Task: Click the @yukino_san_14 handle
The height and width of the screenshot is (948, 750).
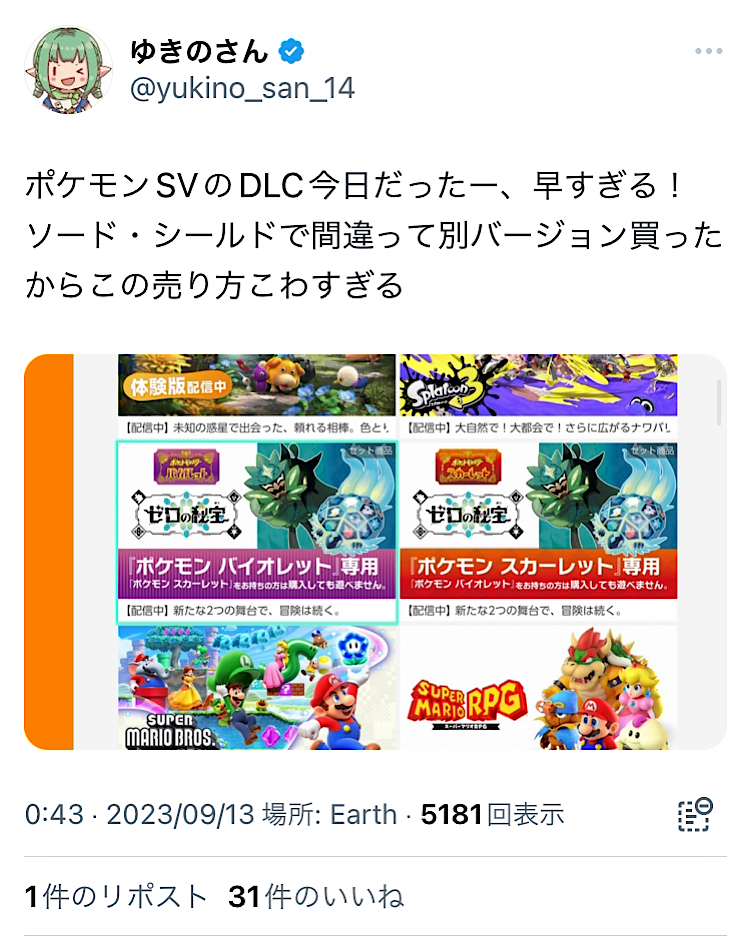Action: click(x=242, y=89)
